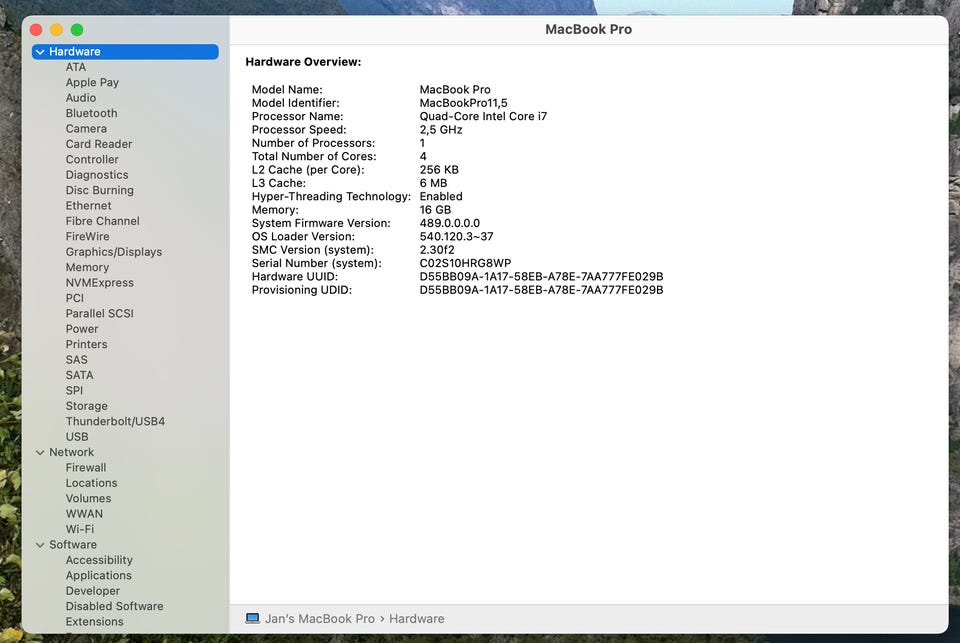Collapse the Software section chevron
960x643 pixels.
coord(40,545)
